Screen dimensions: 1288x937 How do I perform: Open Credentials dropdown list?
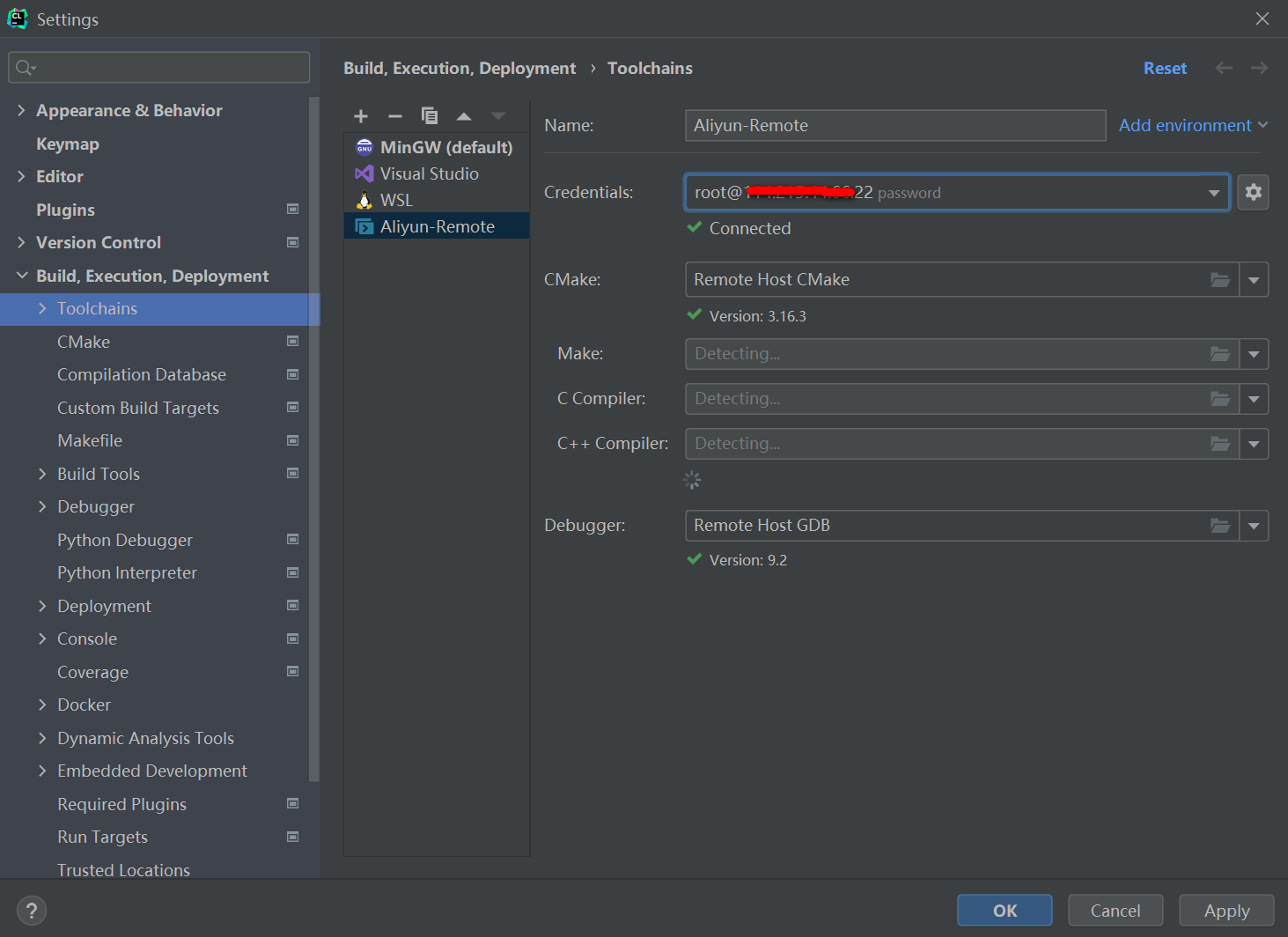1214,193
